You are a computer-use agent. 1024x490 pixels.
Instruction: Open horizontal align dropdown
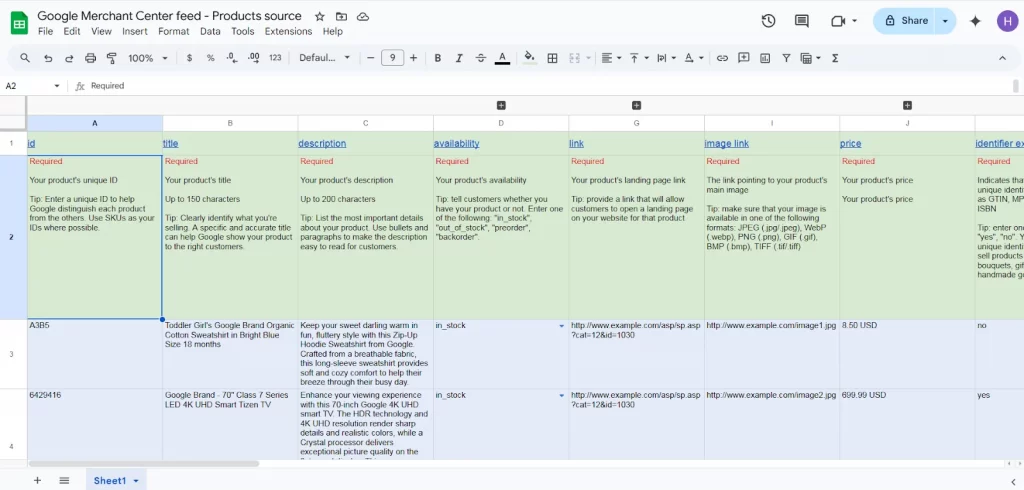(x=611, y=58)
